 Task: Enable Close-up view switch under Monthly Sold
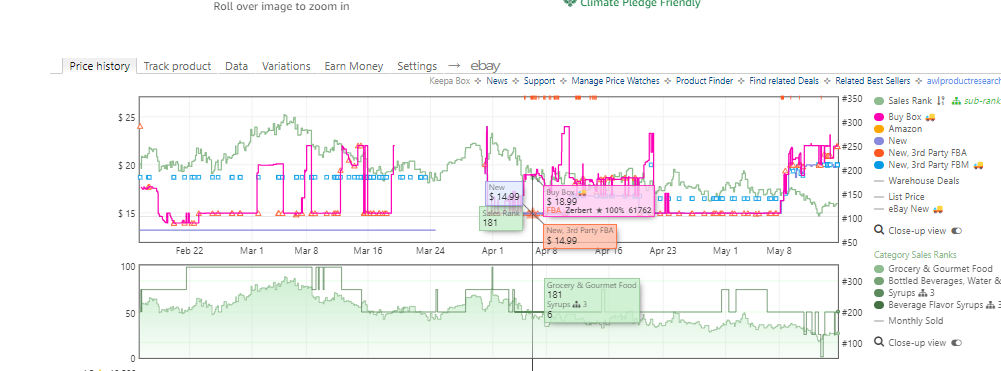pyautogui.click(x=956, y=343)
